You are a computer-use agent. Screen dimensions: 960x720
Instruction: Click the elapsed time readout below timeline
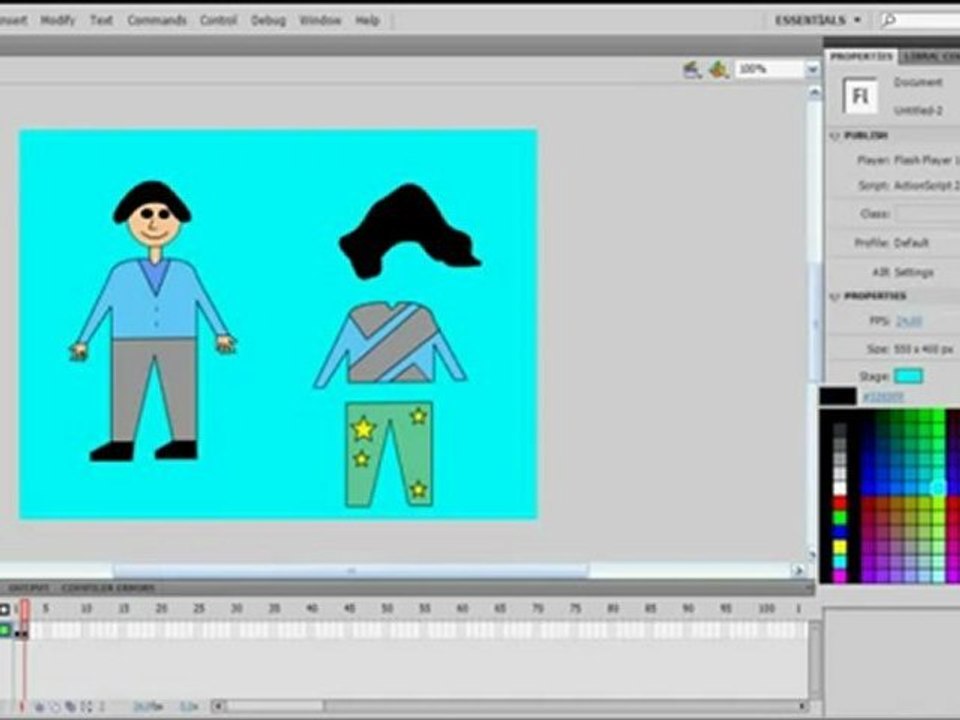click(189, 707)
